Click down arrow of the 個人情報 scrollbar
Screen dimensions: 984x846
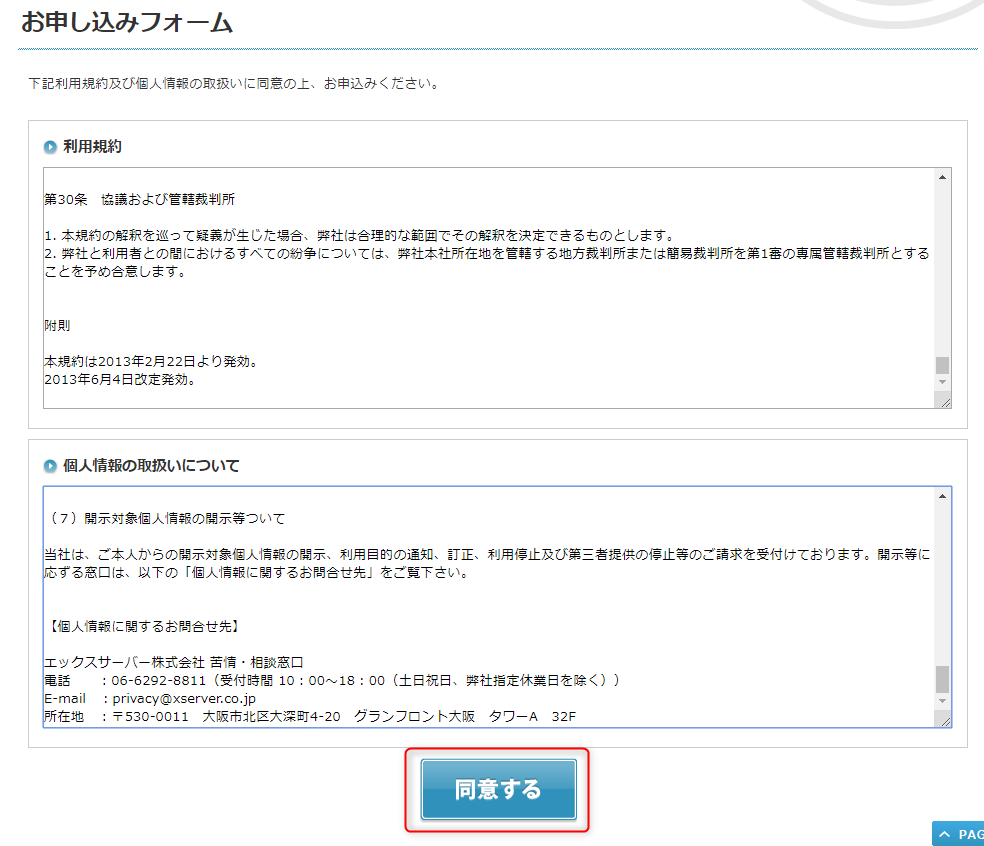click(x=942, y=701)
